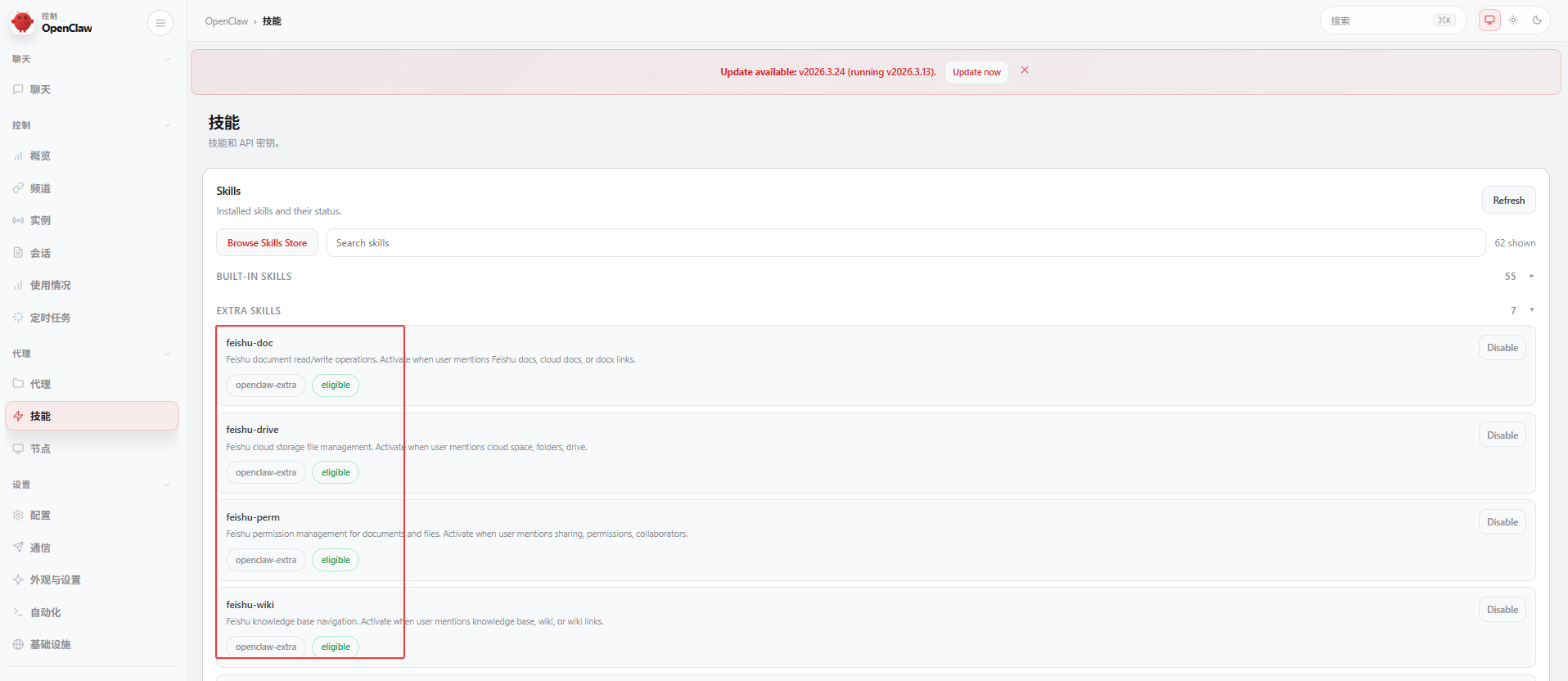Open 聊天 page in sidebar
The height and width of the screenshot is (681, 1568).
tap(92, 89)
